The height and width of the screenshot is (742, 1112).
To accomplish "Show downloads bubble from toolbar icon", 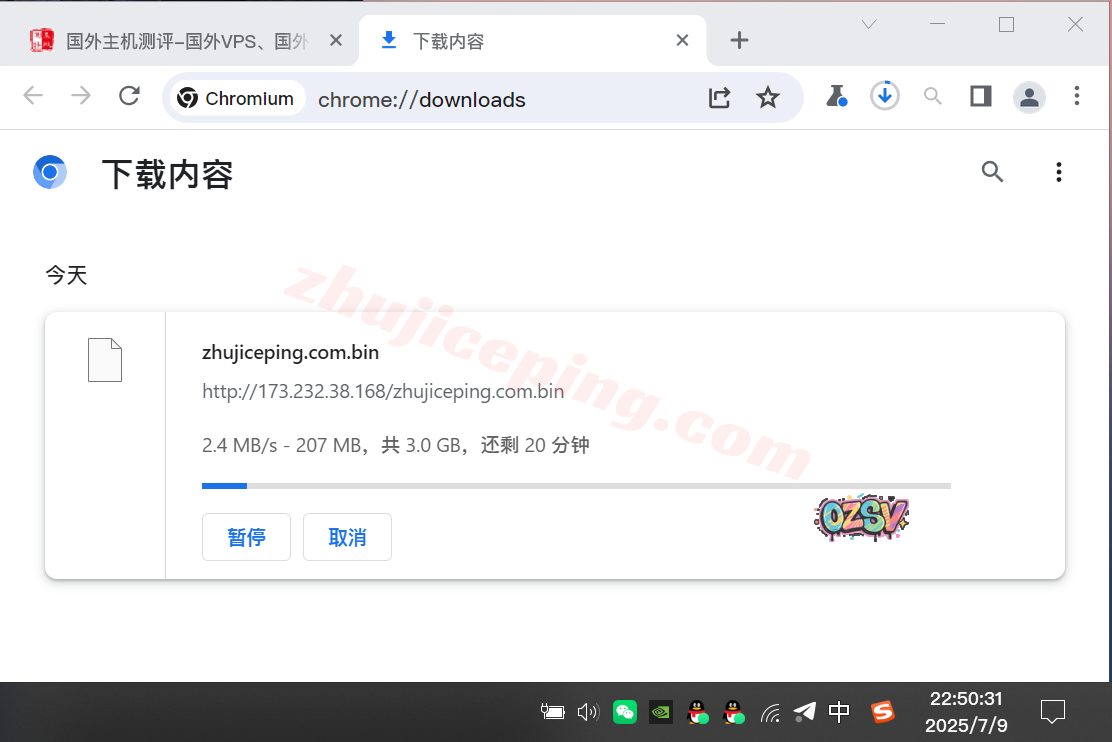I will [884, 96].
